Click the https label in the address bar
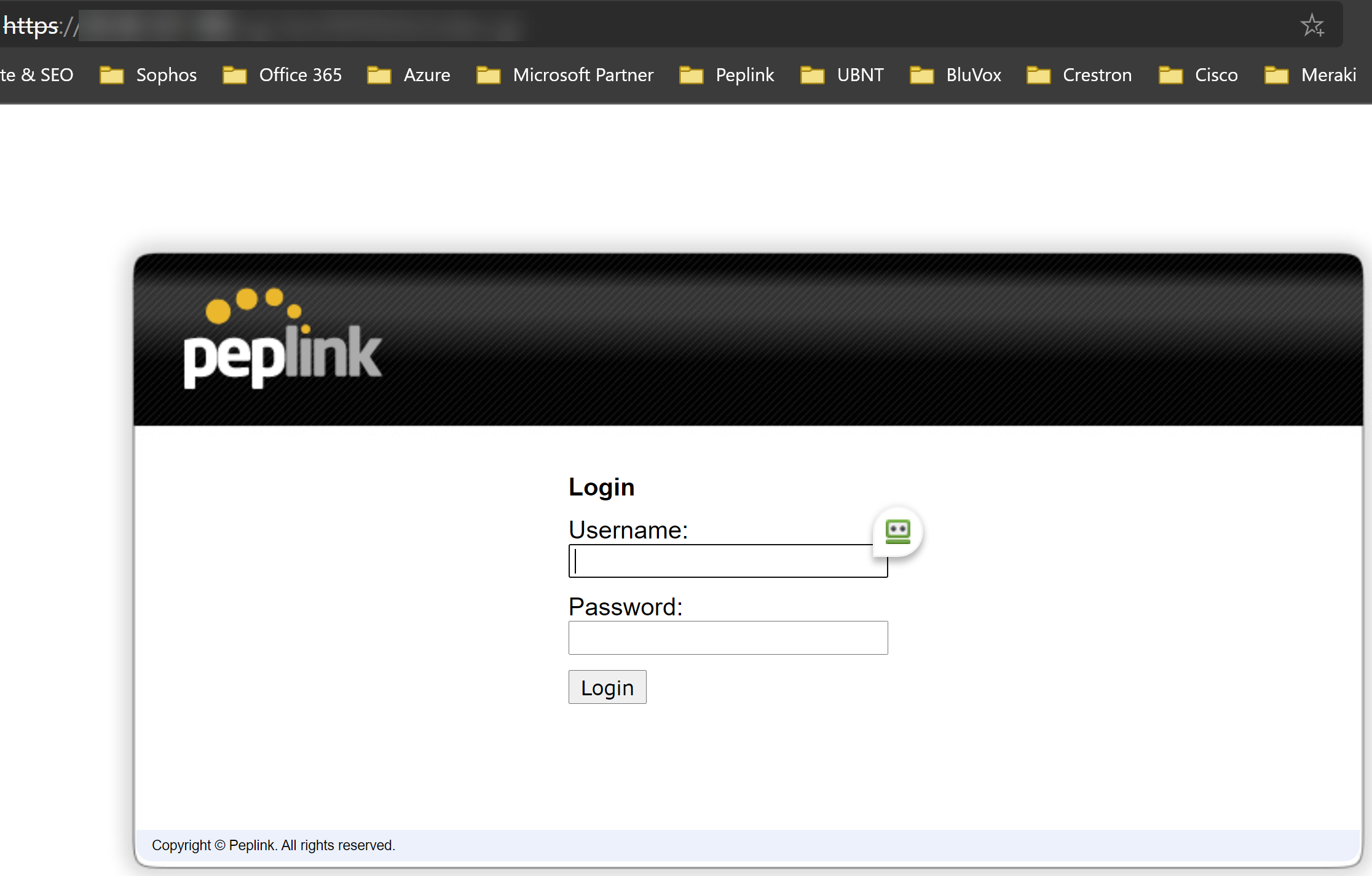The image size is (1372, 876). point(30,25)
